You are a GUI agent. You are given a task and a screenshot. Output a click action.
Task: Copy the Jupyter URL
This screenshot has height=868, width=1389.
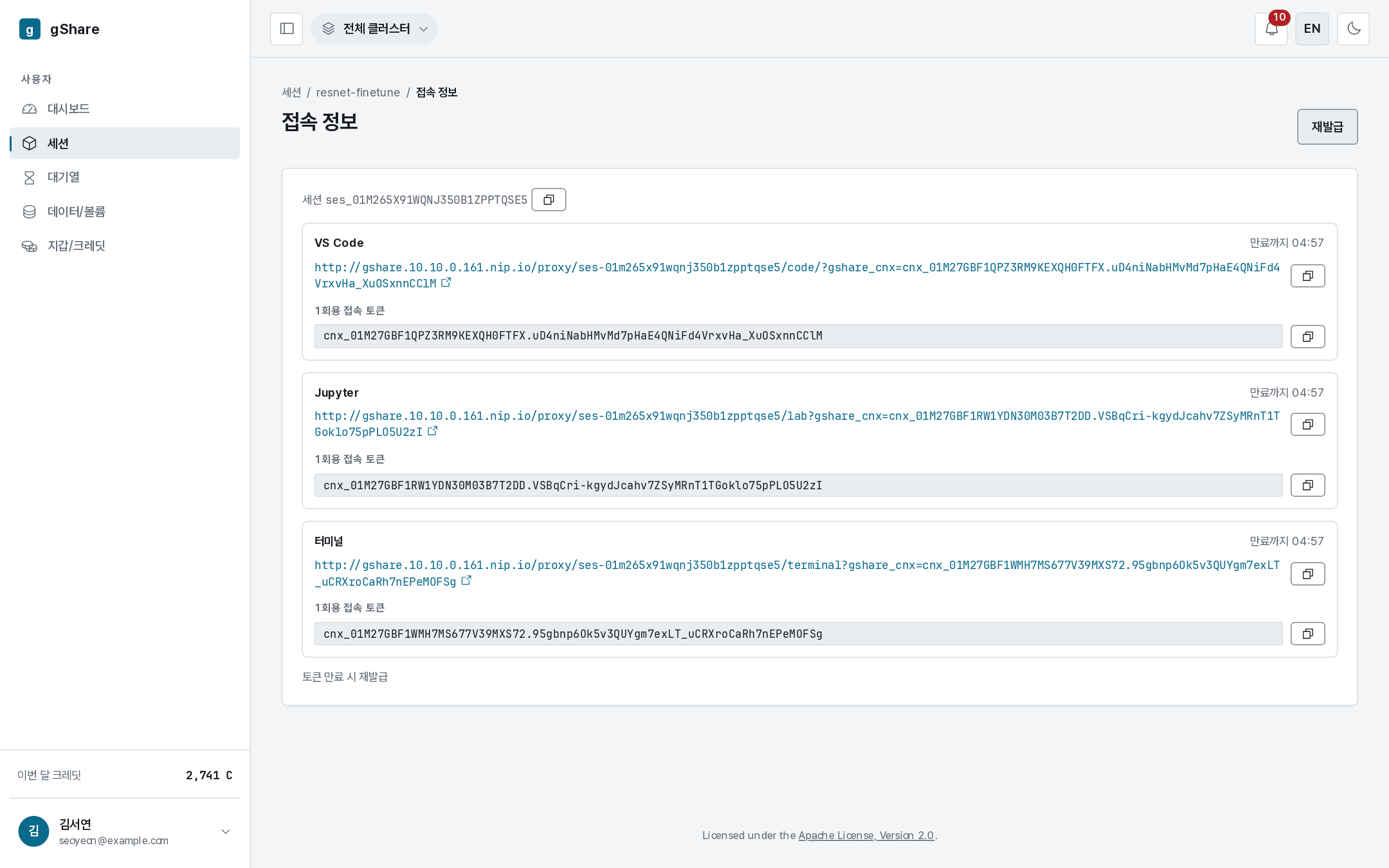(1307, 424)
